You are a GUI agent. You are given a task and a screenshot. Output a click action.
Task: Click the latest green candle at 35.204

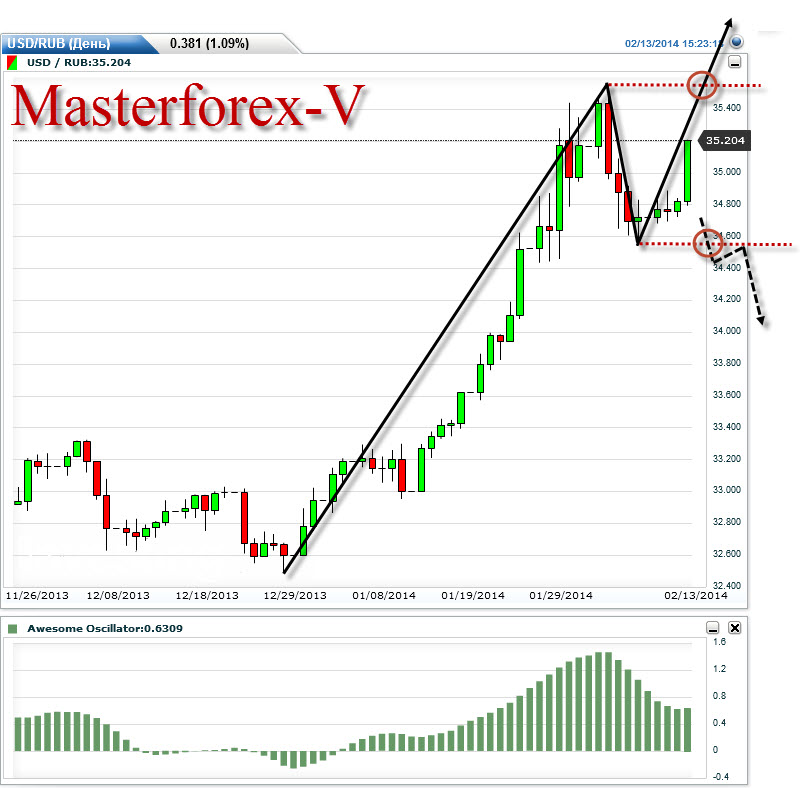[687, 171]
